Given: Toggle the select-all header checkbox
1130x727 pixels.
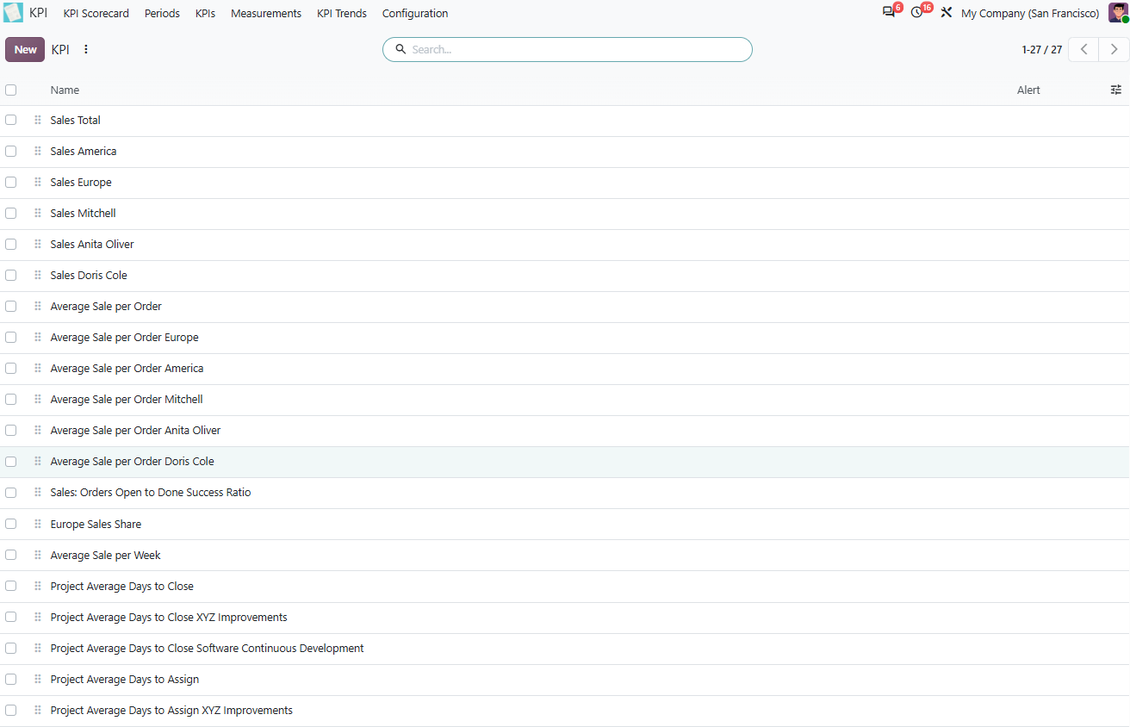Looking at the screenshot, I should click(x=11, y=90).
